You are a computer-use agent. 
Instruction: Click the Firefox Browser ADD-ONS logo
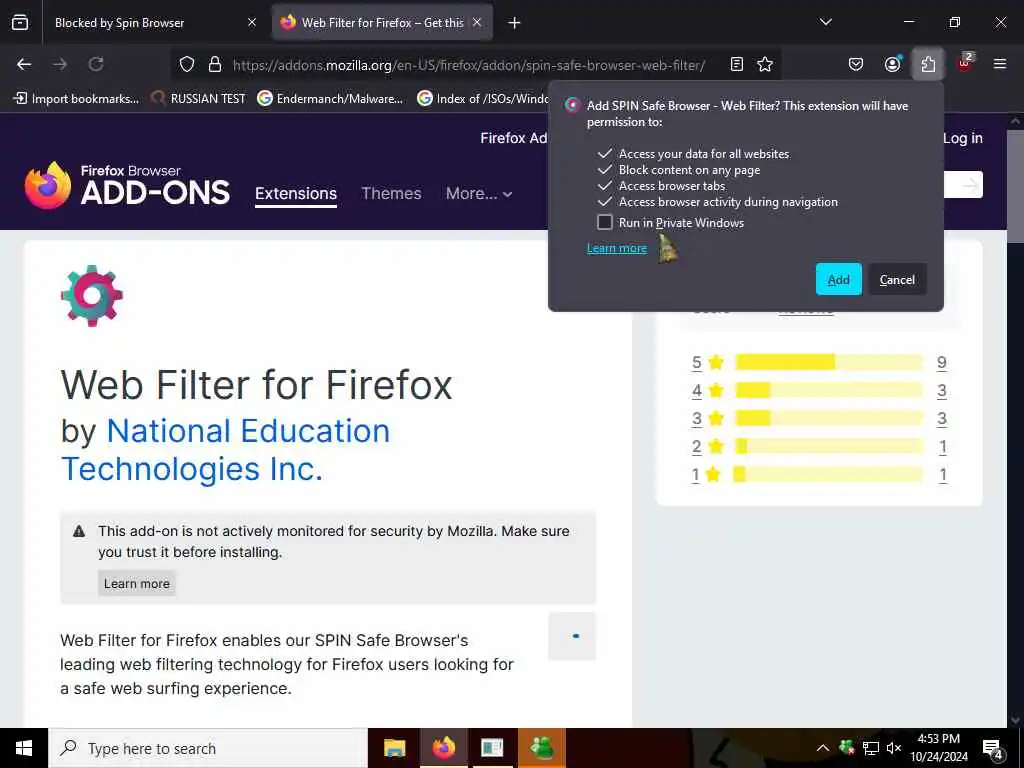pyautogui.click(x=127, y=185)
